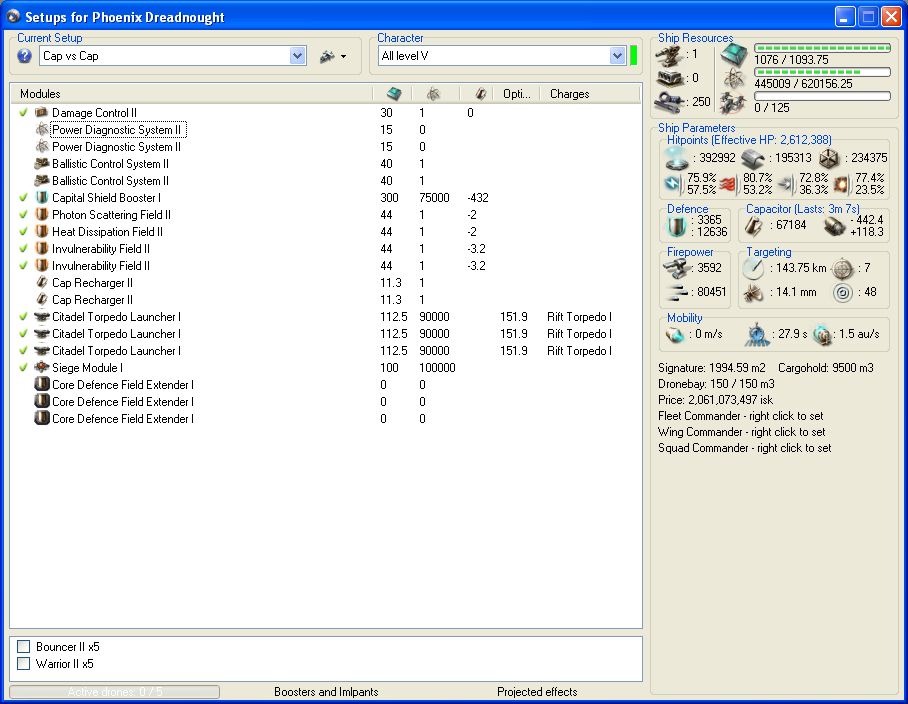Screen dimensions: 908x704
Task: Enable the Bouncer II x5 drones checkbox
Action: tap(24, 647)
